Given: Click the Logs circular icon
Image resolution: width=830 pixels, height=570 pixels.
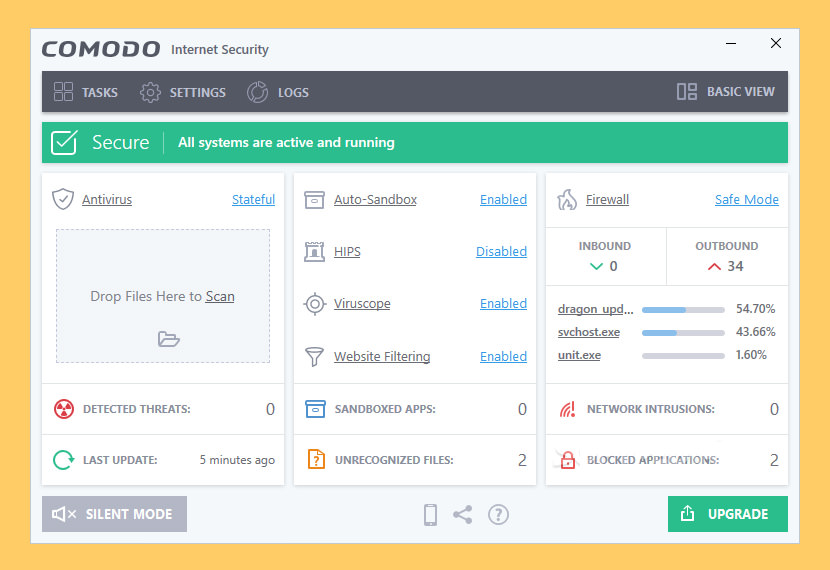Looking at the screenshot, I should click(257, 92).
